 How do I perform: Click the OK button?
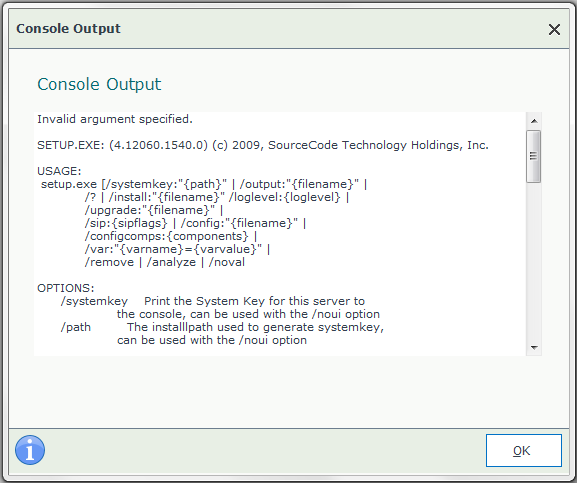(x=524, y=451)
